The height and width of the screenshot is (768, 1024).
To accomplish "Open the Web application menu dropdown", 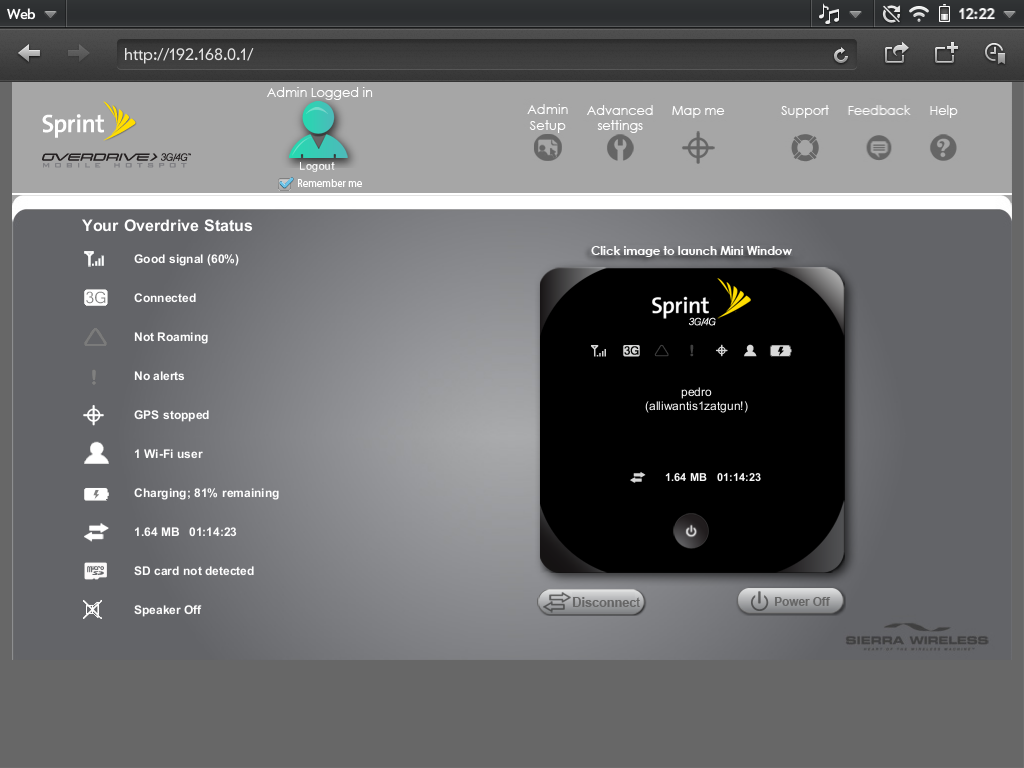I will coord(32,14).
